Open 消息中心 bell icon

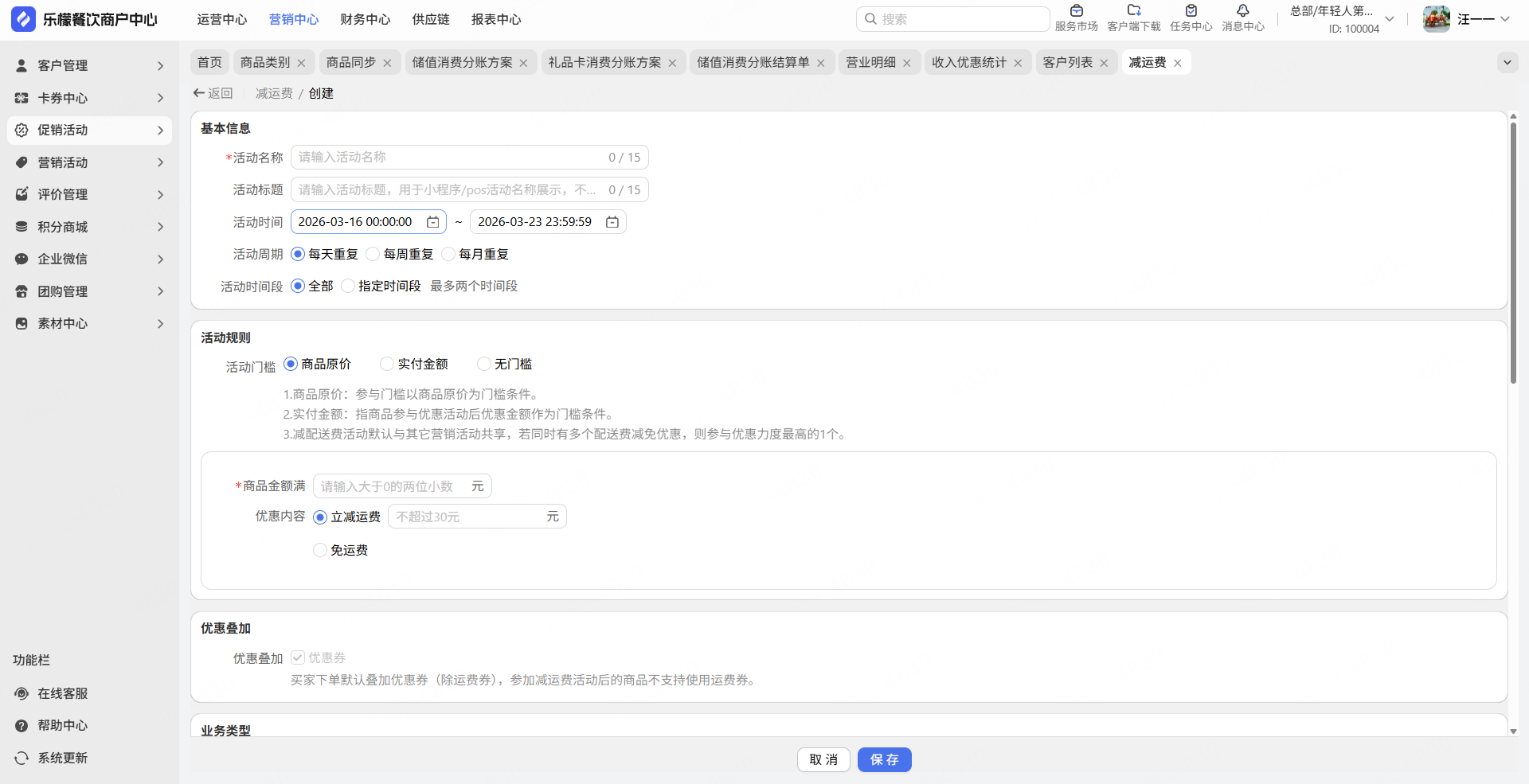[1243, 11]
